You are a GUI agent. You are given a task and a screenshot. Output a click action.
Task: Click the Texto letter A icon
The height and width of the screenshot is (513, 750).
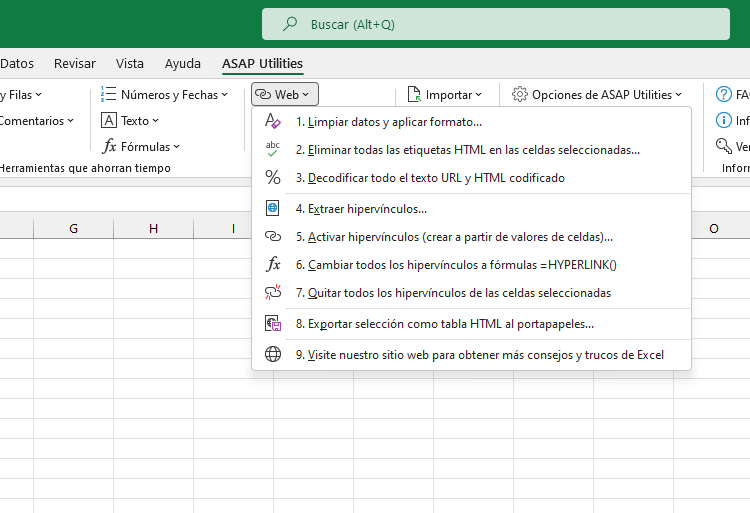click(109, 120)
